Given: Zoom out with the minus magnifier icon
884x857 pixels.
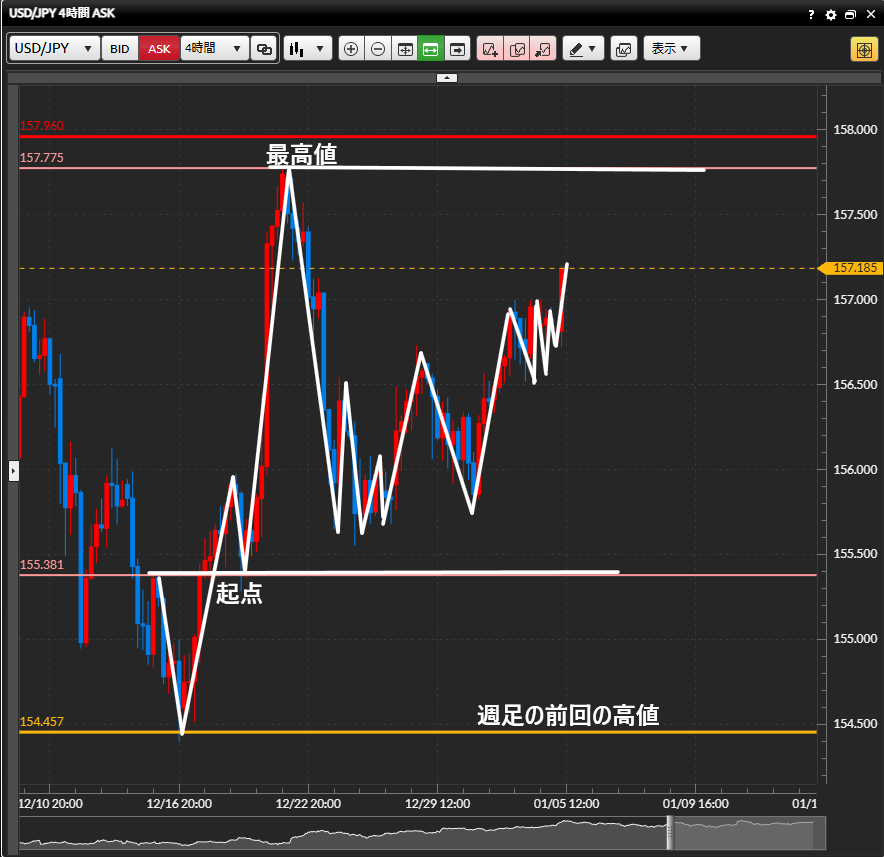Looking at the screenshot, I should (x=378, y=48).
